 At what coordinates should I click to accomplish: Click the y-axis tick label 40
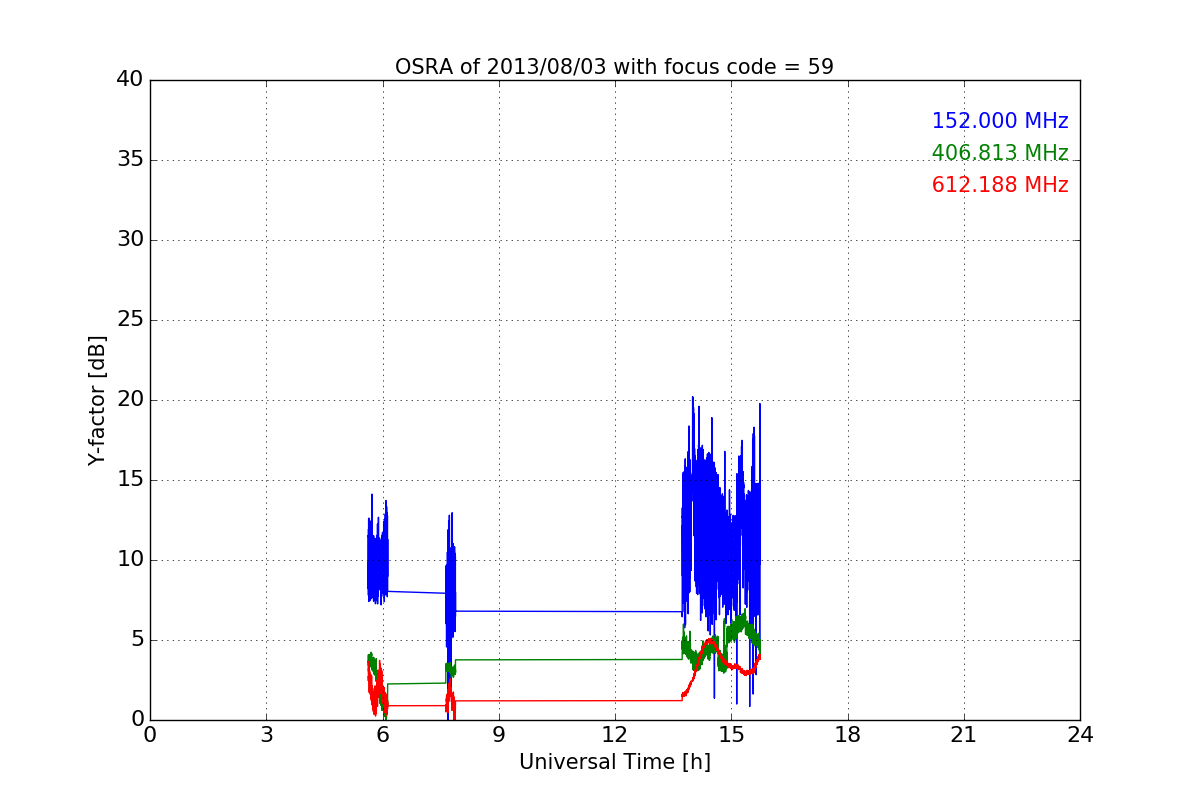(x=130, y=80)
